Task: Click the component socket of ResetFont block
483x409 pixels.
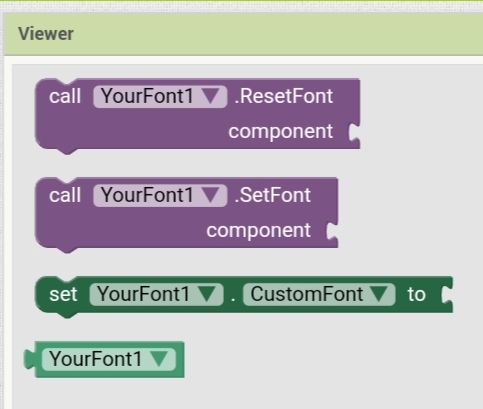Action: click(354, 132)
